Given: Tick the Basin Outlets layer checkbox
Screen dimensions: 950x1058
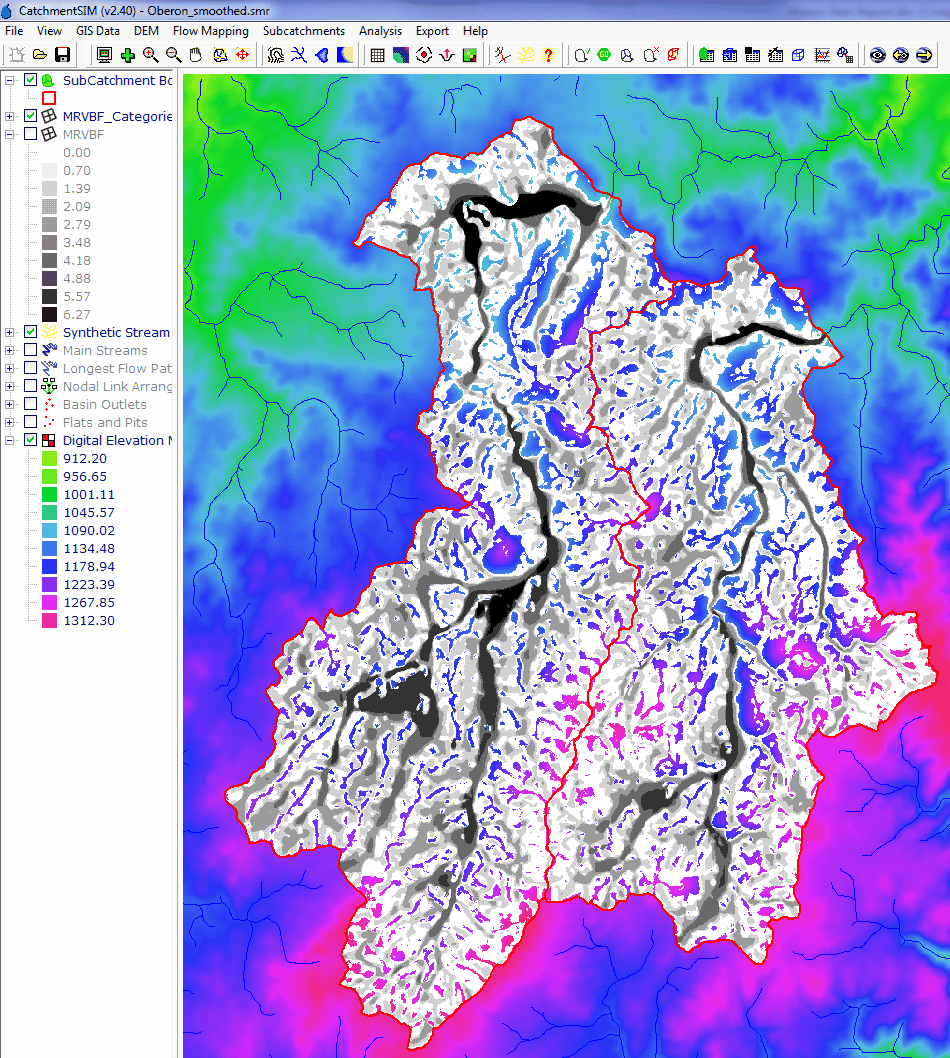Looking at the screenshot, I should click(30, 405).
